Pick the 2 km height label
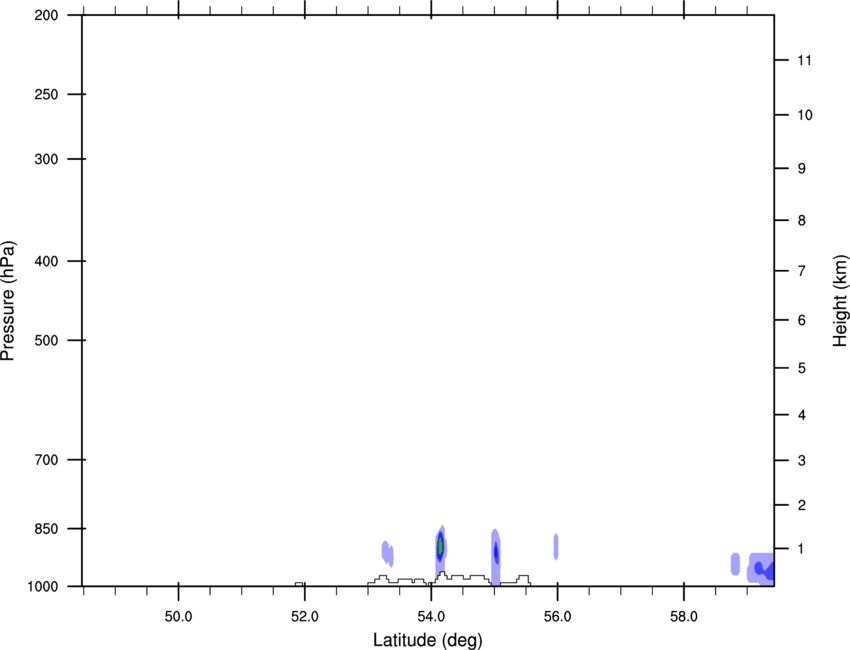Screen dimensions: 850x650 pyautogui.click(x=801, y=505)
